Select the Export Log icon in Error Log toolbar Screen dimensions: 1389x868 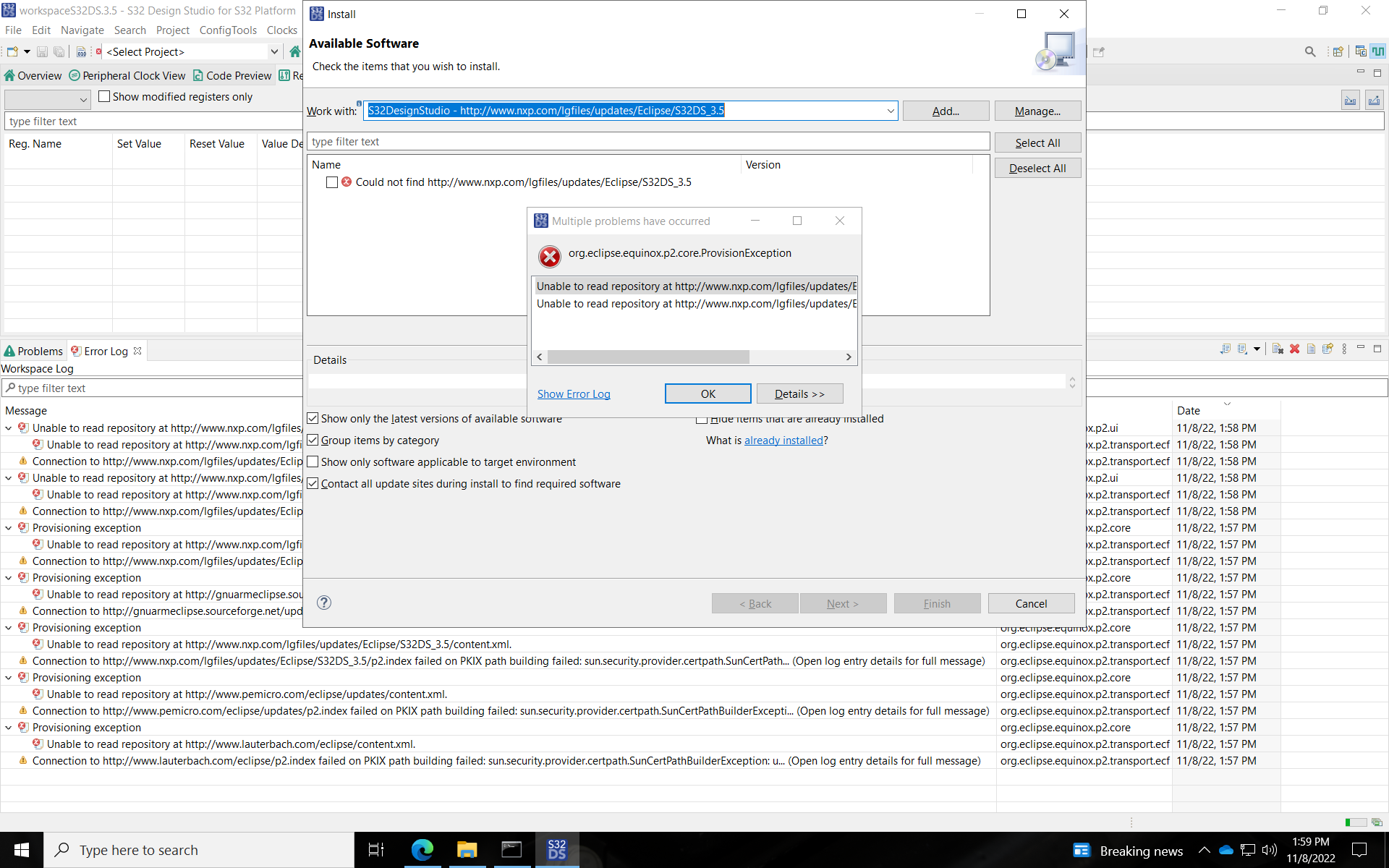(1226, 349)
